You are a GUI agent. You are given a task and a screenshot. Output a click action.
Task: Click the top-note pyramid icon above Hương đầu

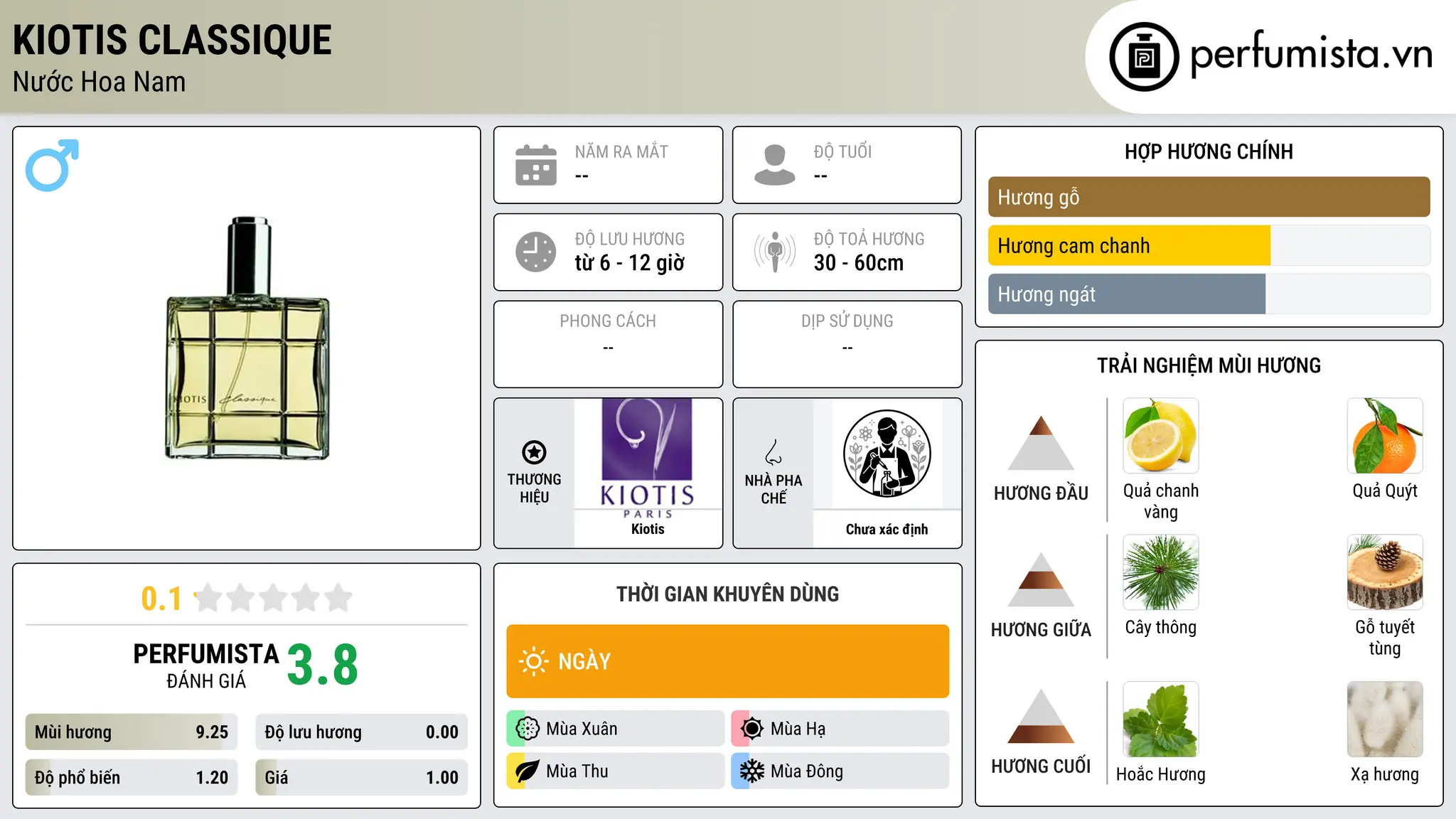point(1041,443)
